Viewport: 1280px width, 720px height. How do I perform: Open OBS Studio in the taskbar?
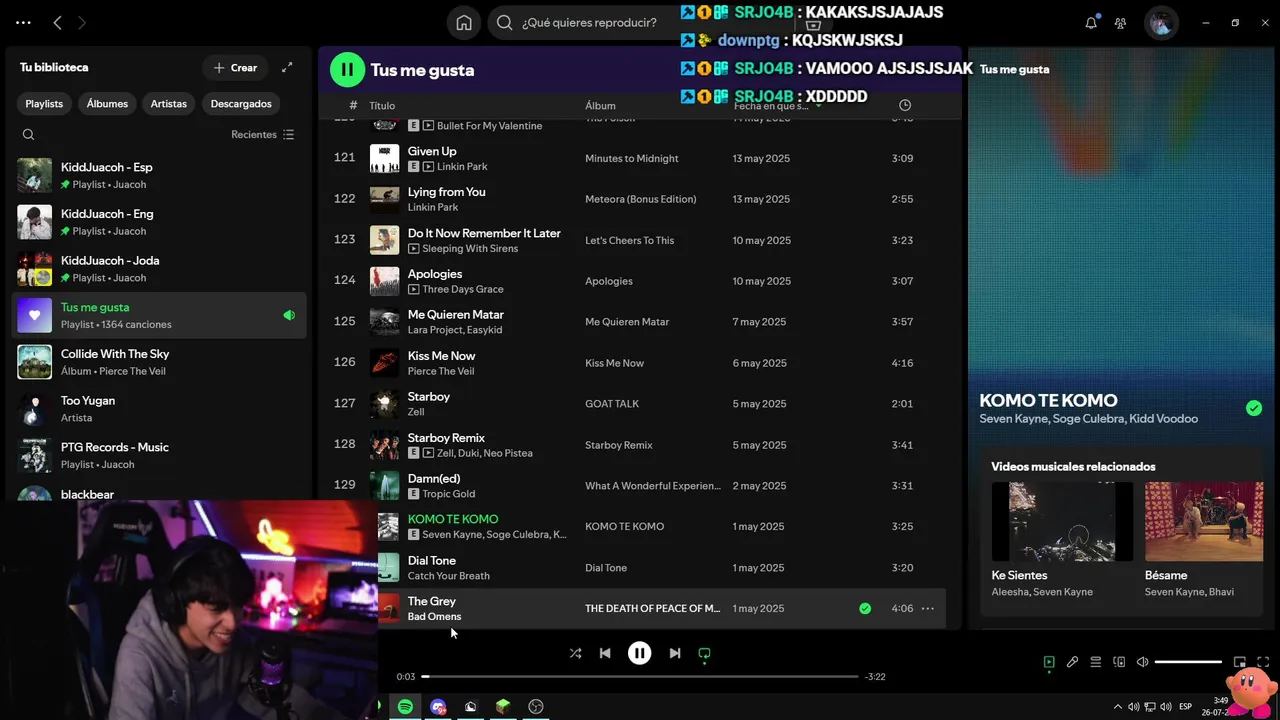click(536, 707)
